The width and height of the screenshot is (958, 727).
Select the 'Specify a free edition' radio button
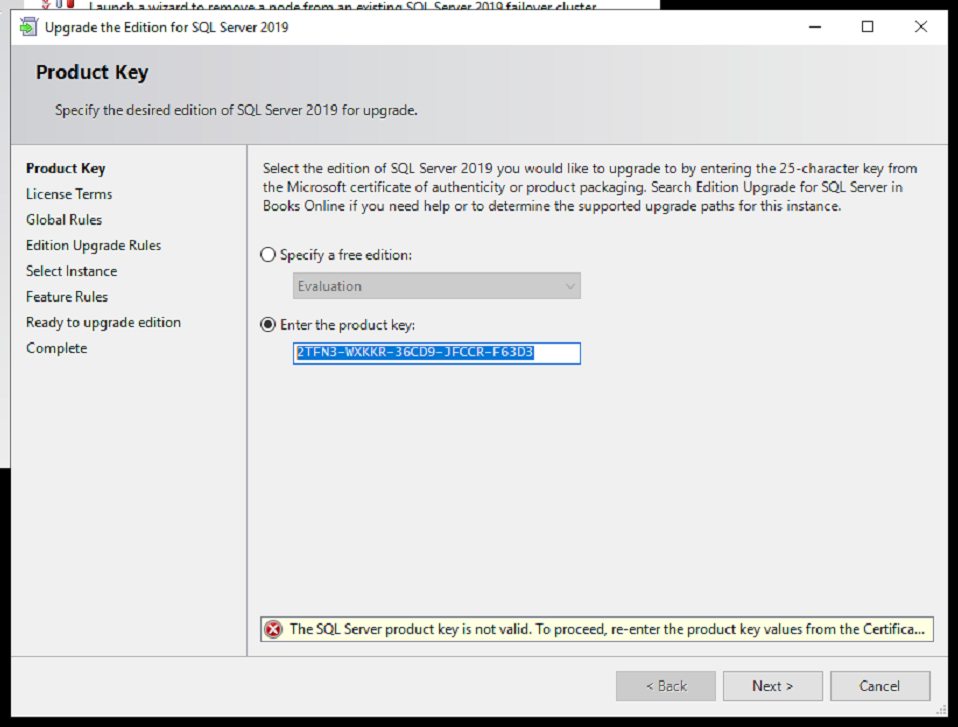tap(268, 255)
